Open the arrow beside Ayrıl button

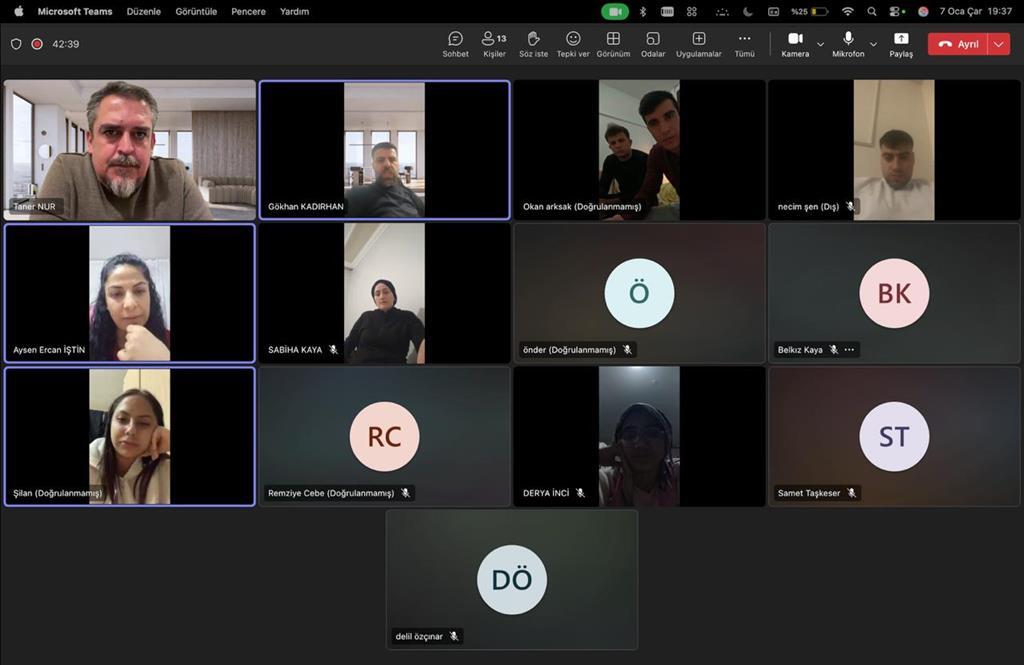[x=999, y=44]
